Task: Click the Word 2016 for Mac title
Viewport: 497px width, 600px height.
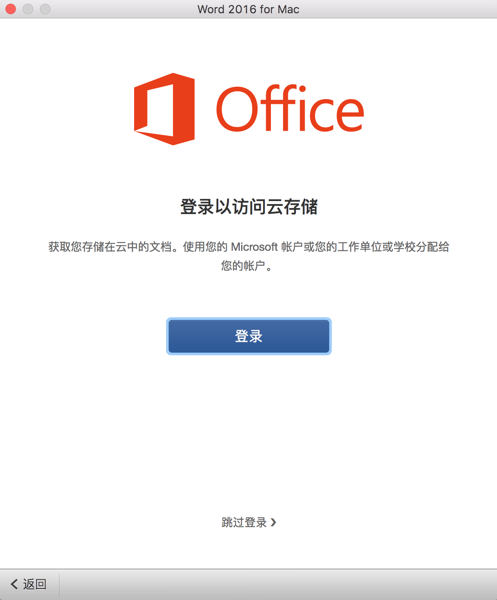Action: coord(248,9)
